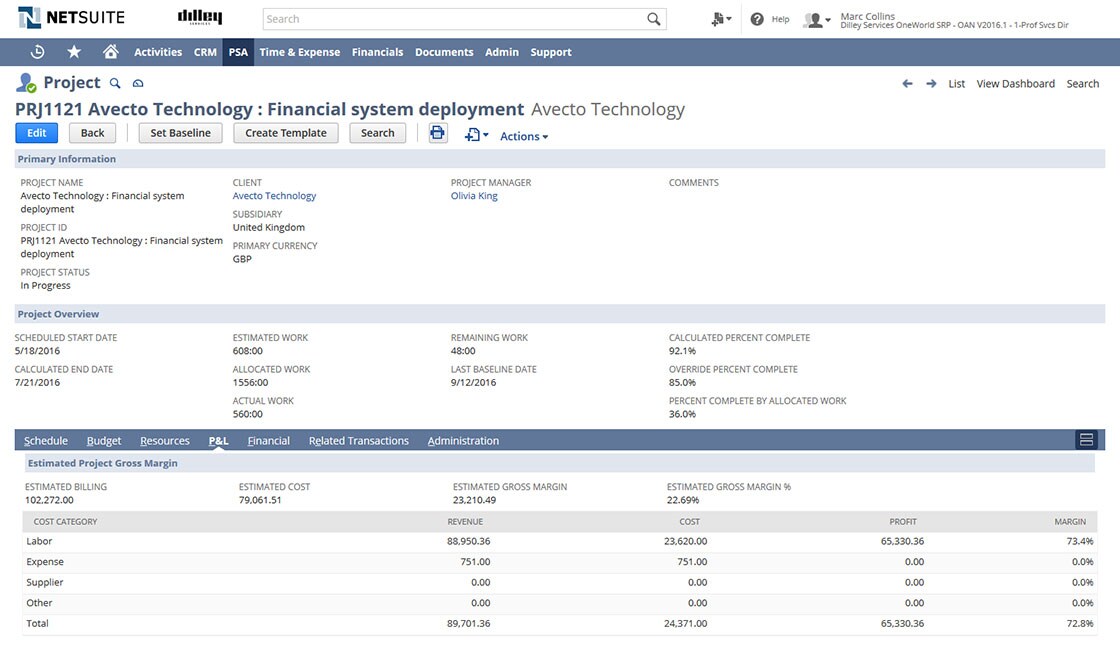The width and height of the screenshot is (1120, 651).
Task: Click the Help text link
Action: (780, 19)
